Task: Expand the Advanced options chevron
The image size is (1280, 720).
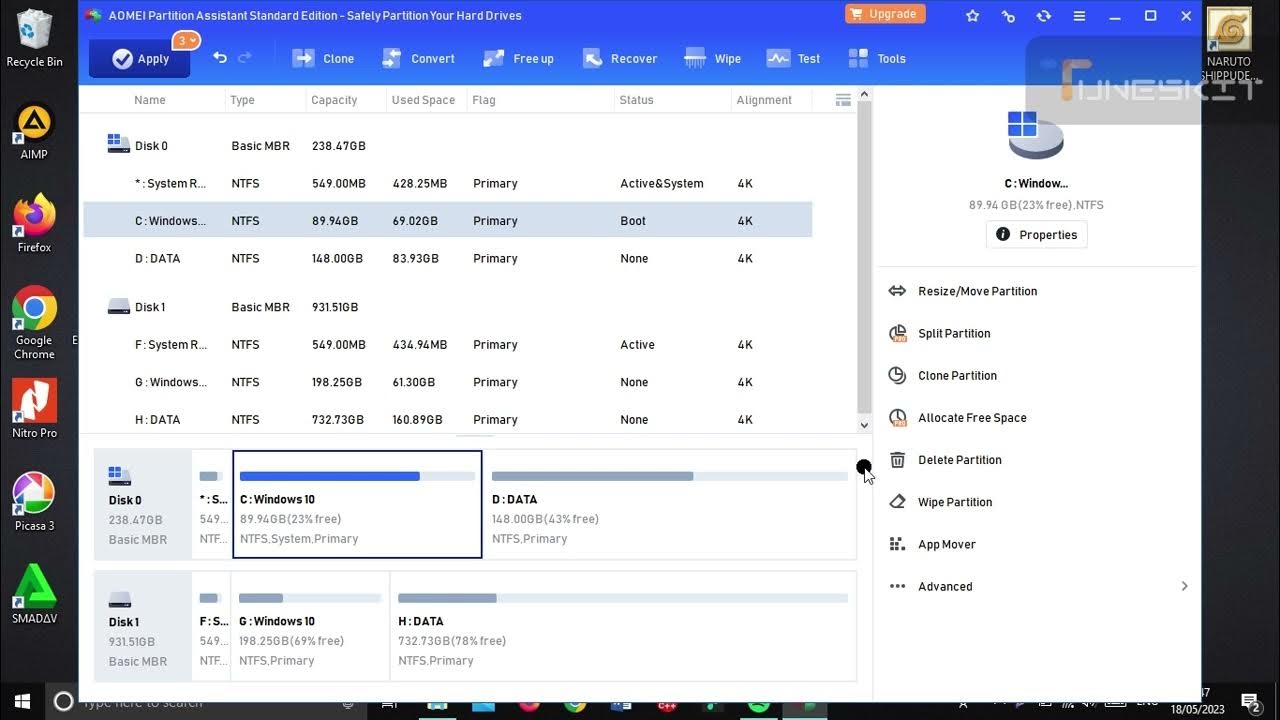Action: pyautogui.click(x=1184, y=587)
